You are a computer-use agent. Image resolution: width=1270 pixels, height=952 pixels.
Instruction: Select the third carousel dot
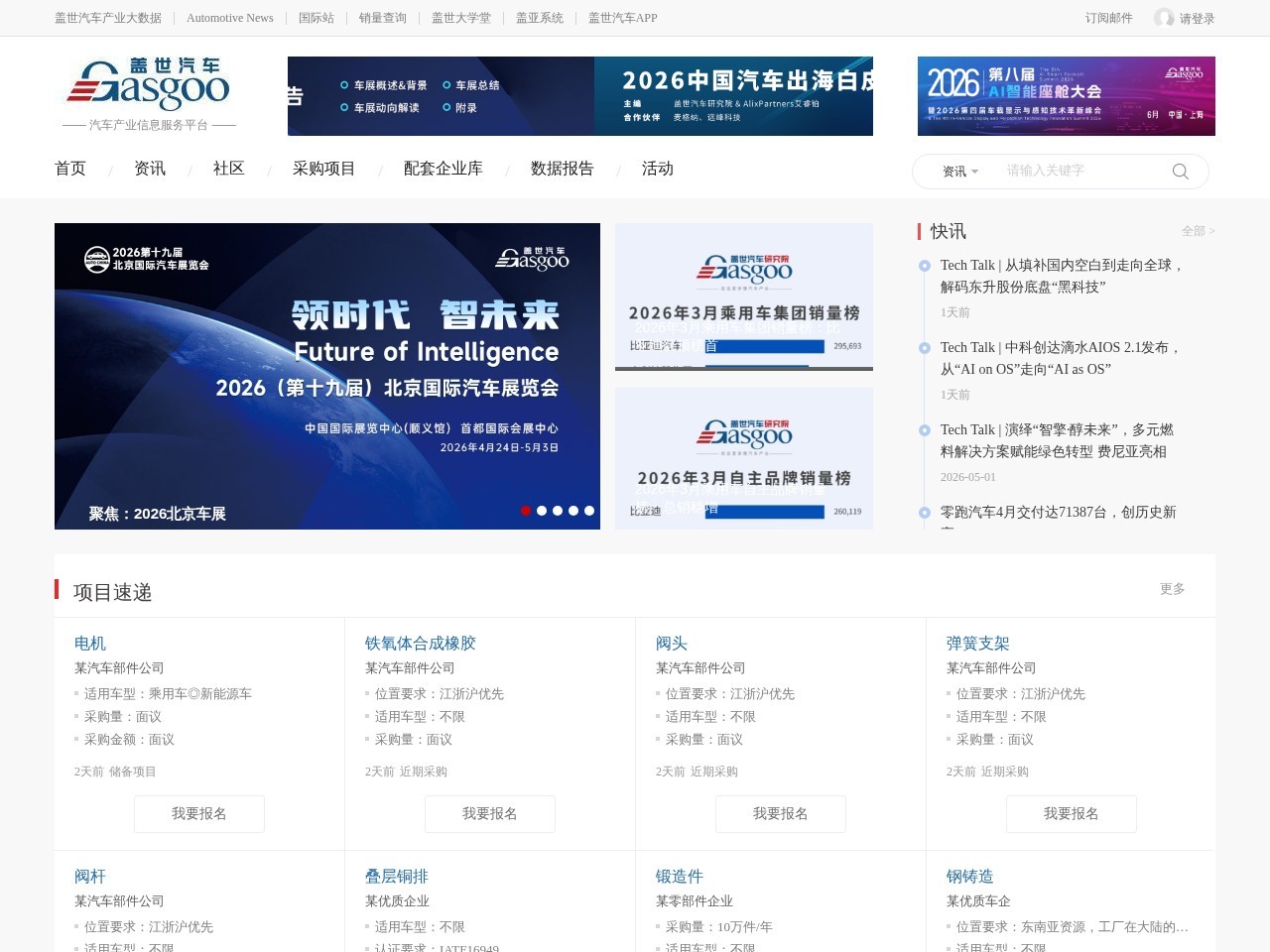pos(558,511)
